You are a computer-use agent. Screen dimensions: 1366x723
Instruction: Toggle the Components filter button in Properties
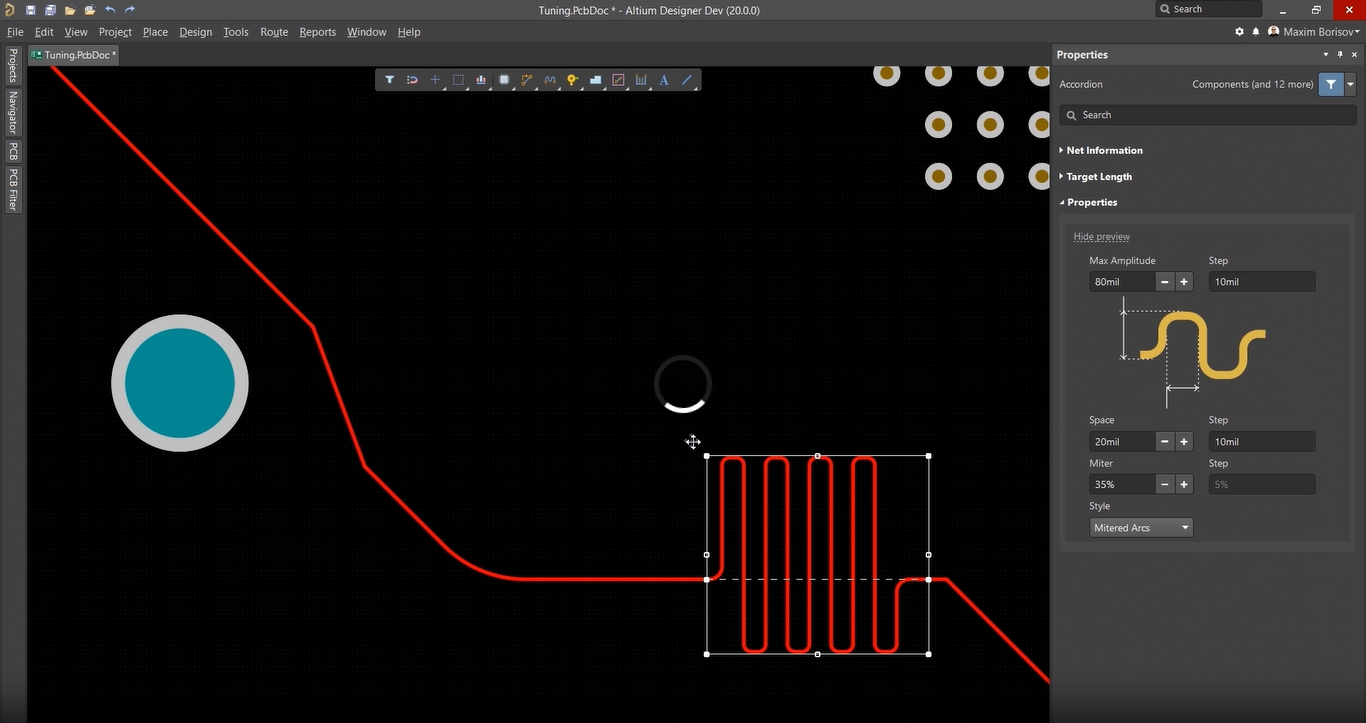click(1331, 84)
